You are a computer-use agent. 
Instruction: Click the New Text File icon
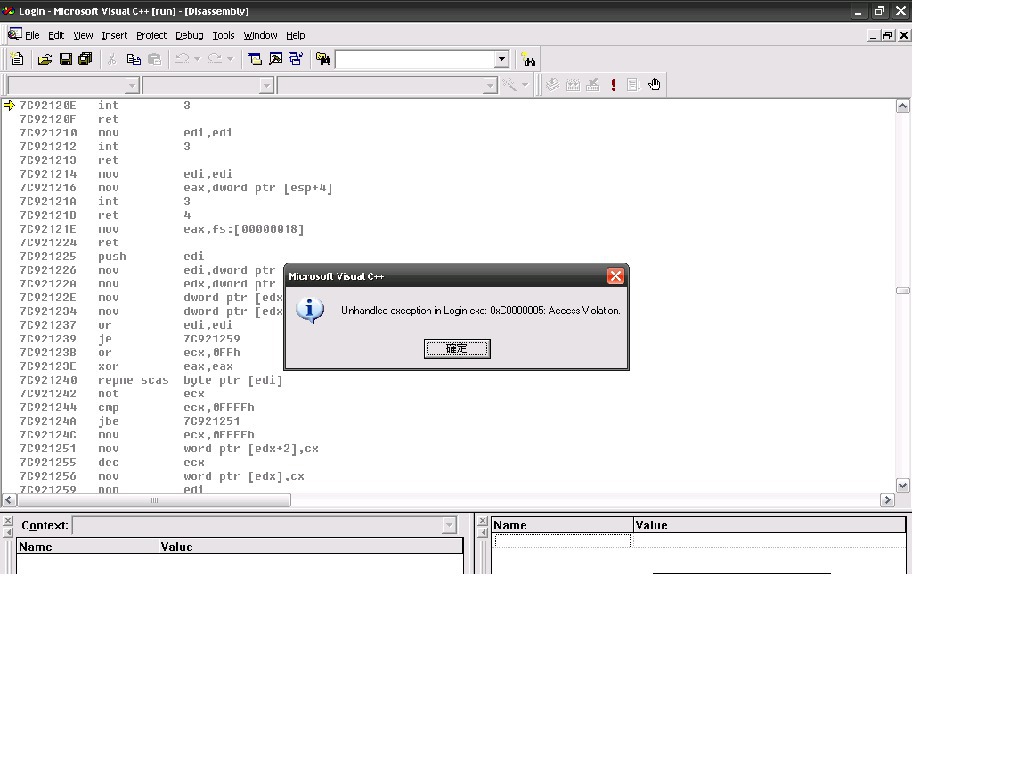point(17,59)
